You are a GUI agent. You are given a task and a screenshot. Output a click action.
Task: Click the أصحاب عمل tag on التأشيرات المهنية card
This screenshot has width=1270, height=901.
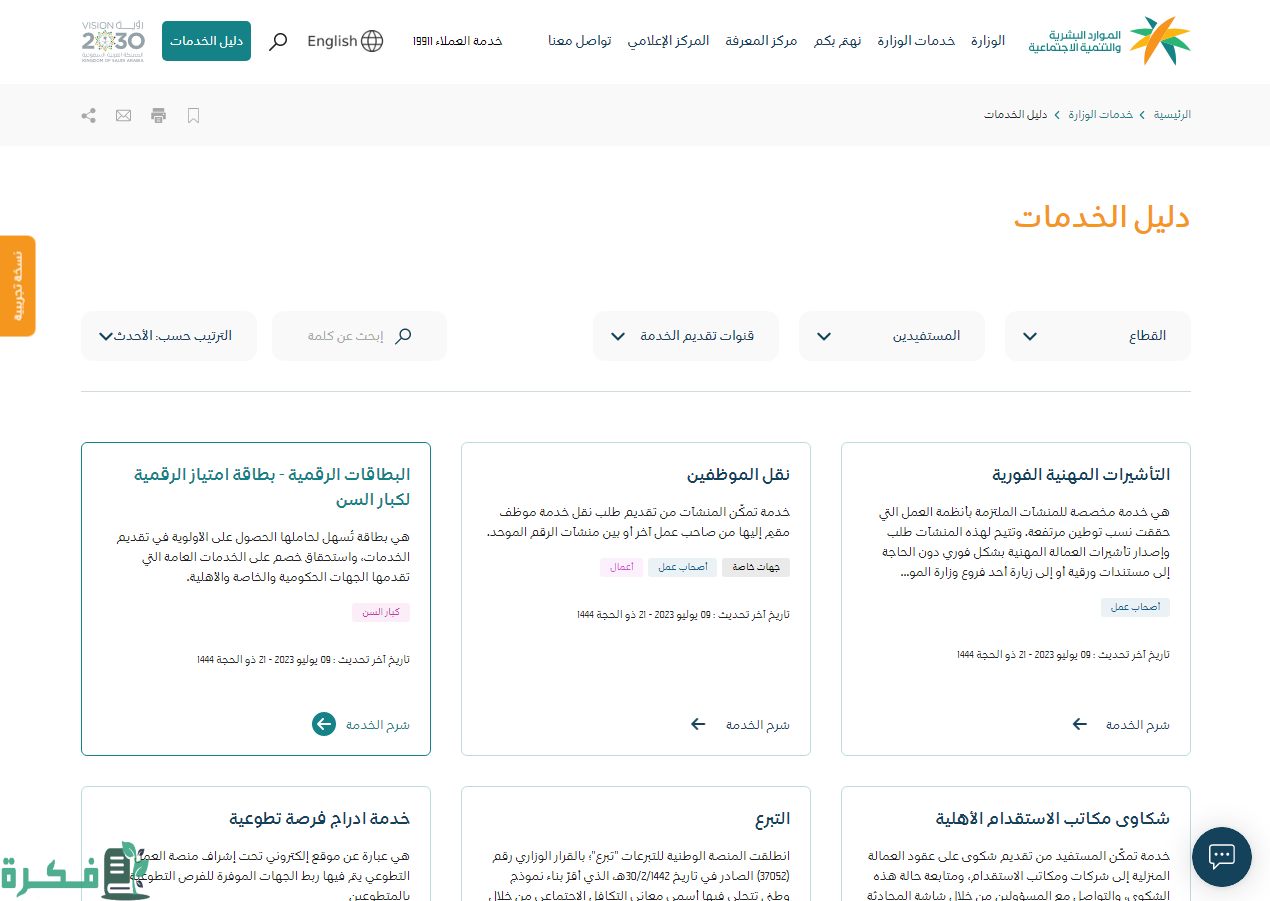click(x=1135, y=607)
